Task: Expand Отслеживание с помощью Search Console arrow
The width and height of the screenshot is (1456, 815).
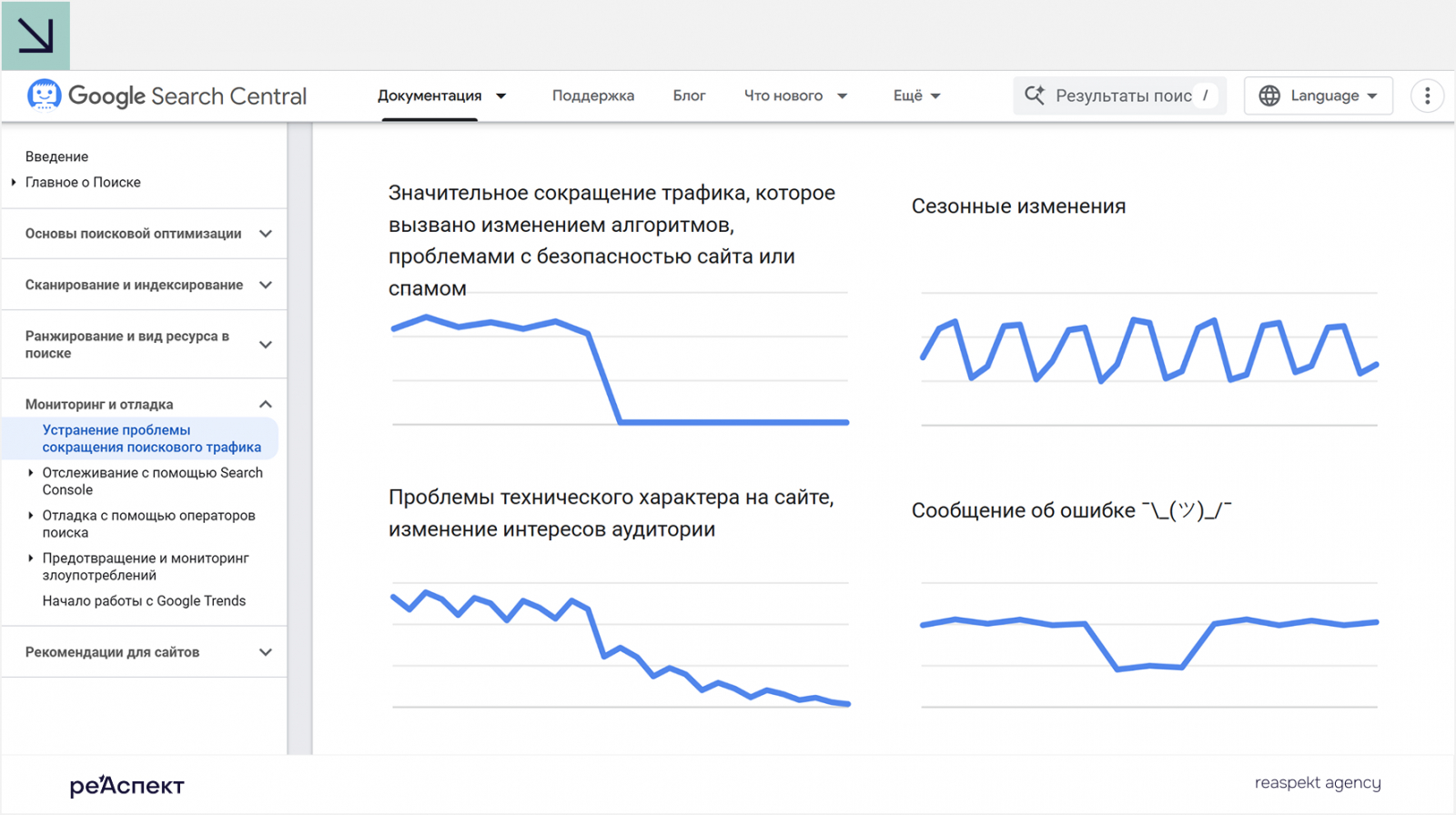Action: click(31, 472)
